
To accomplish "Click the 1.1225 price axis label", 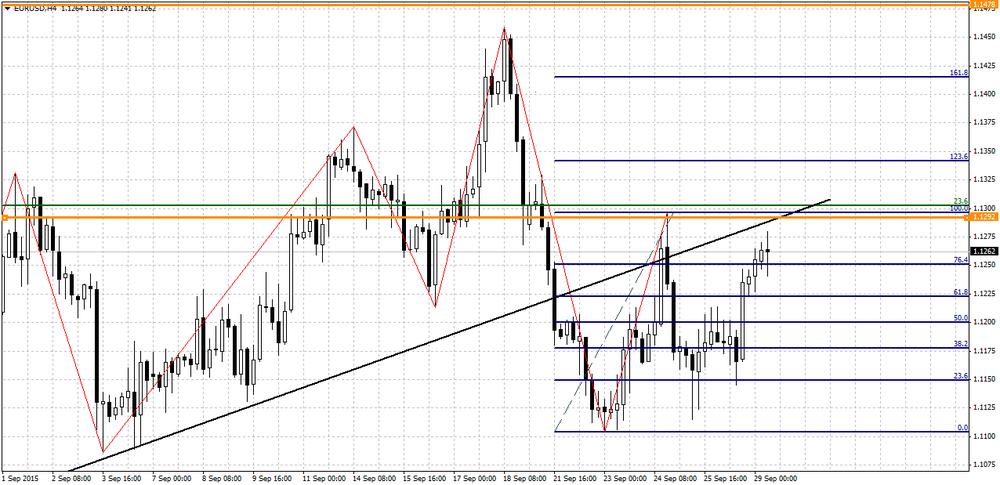I will [983, 294].
